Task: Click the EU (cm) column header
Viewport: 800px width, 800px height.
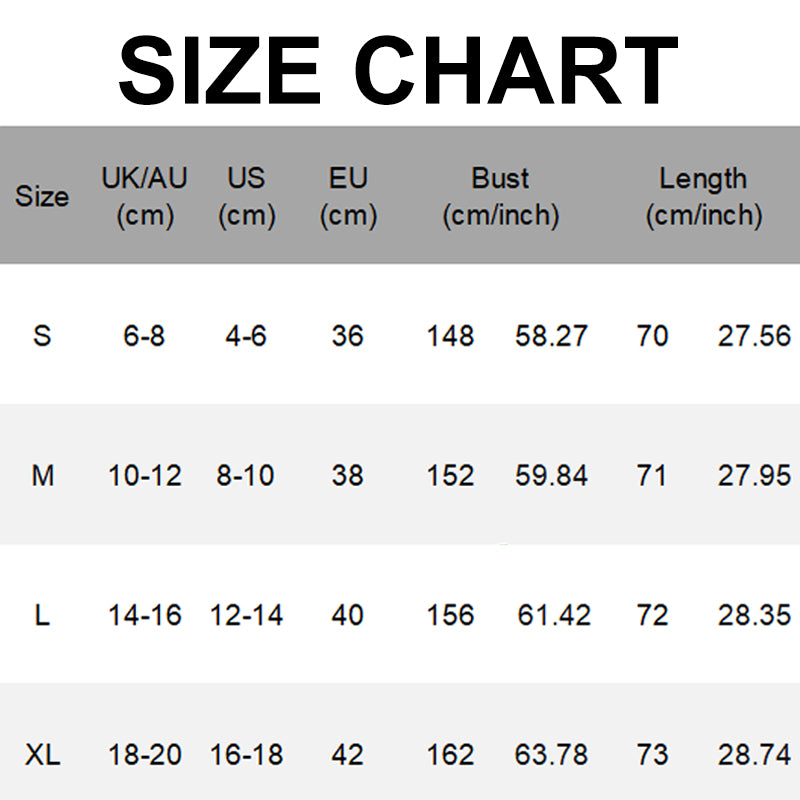Action: 348,196
